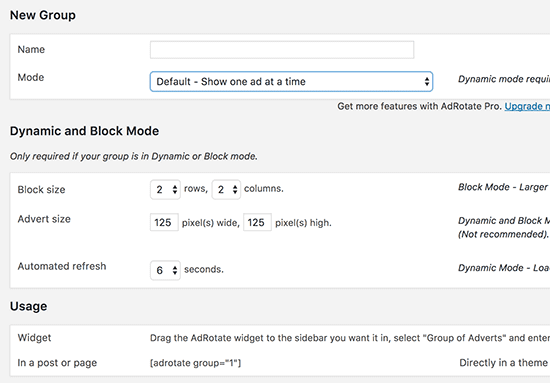Viewport: 550px width, 383px height.
Task: Open the Mode dropdown selector
Action: point(291,82)
